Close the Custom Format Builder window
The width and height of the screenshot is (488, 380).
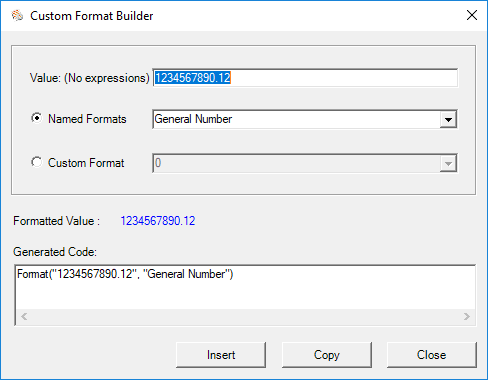click(x=472, y=15)
